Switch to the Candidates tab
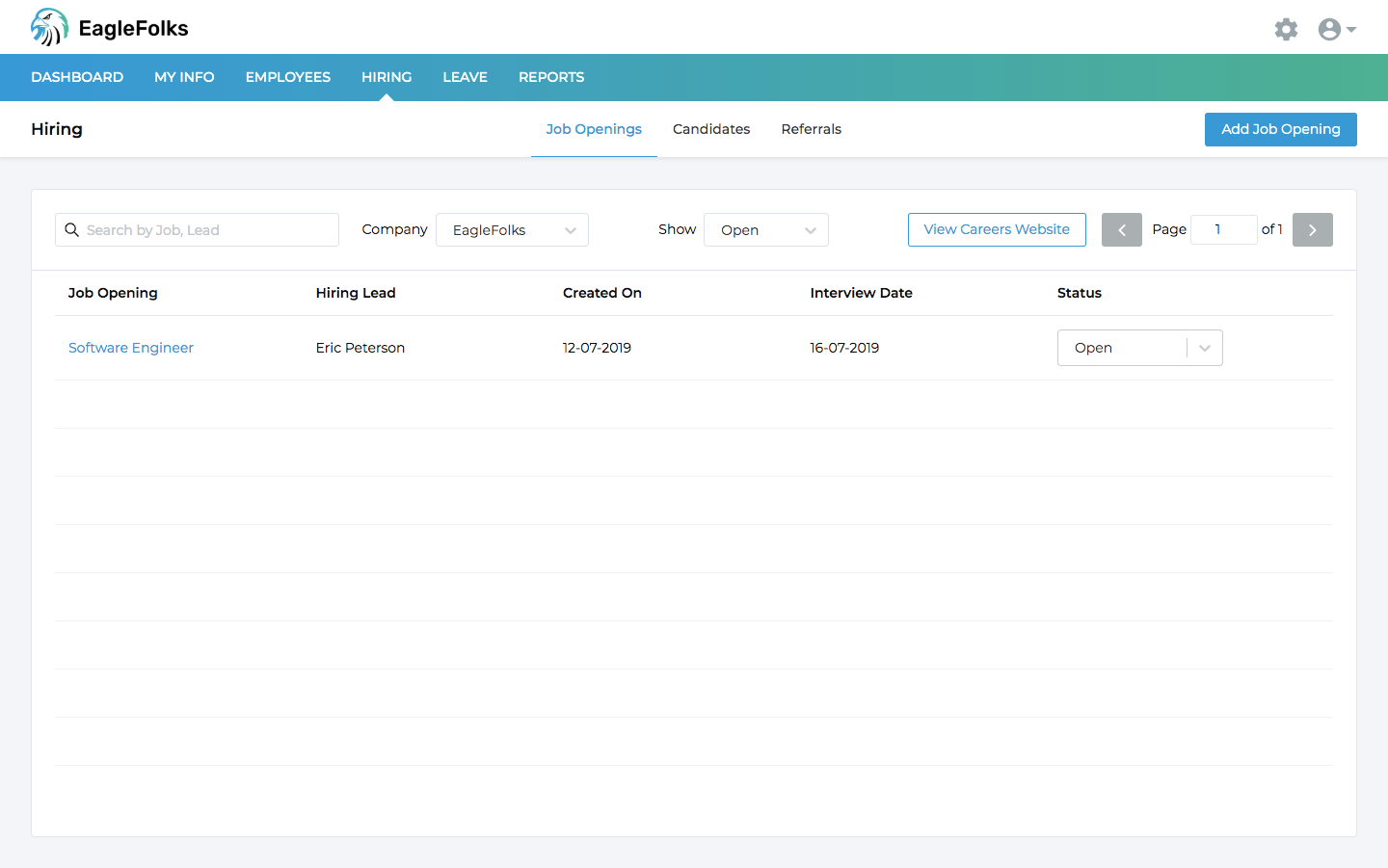1388x868 pixels. tap(711, 129)
